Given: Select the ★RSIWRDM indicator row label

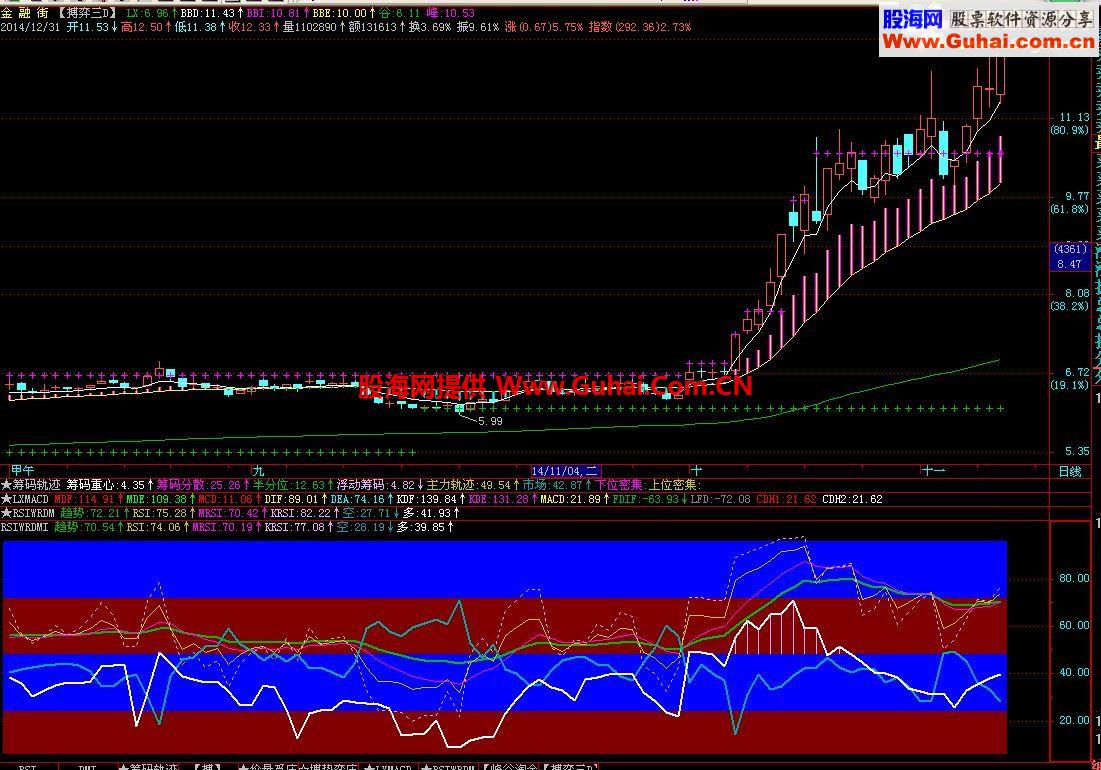Looking at the screenshot, I should (x=28, y=513).
